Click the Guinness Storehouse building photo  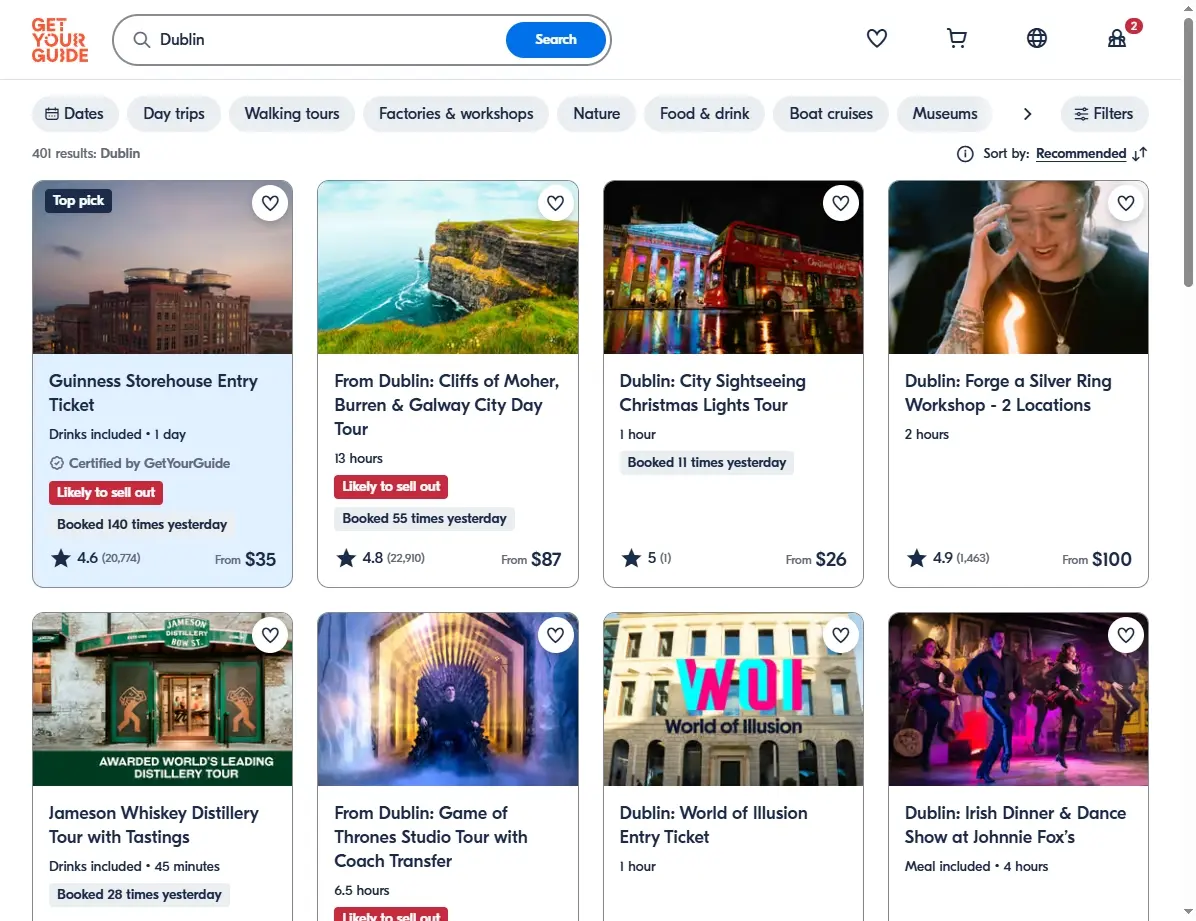(x=162, y=267)
